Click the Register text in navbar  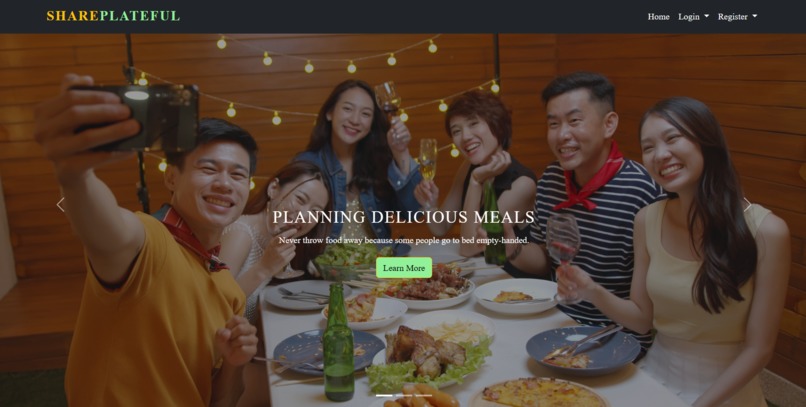tap(732, 16)
